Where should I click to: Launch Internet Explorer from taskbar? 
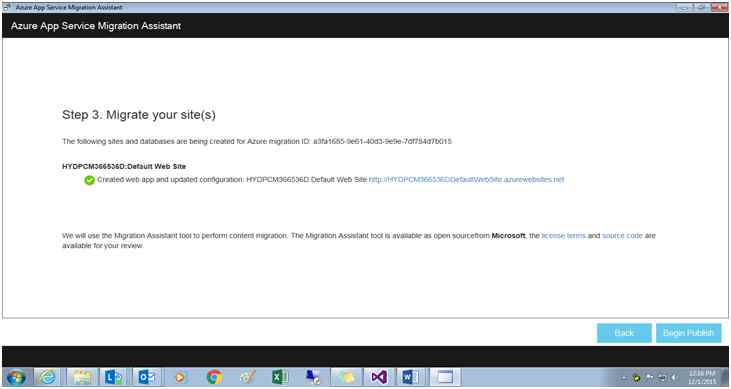(x=48, y=377)
